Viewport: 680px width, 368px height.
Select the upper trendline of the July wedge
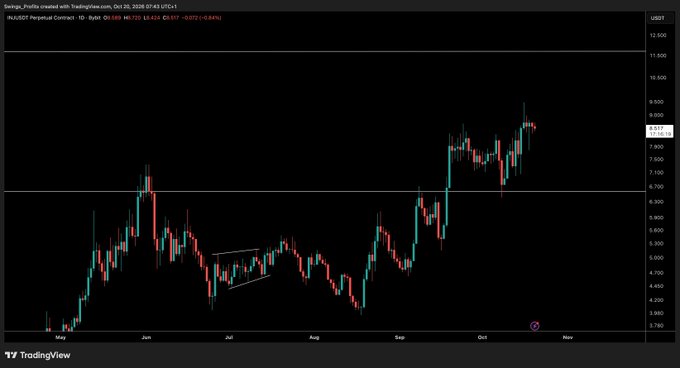[x=235, y=251]
